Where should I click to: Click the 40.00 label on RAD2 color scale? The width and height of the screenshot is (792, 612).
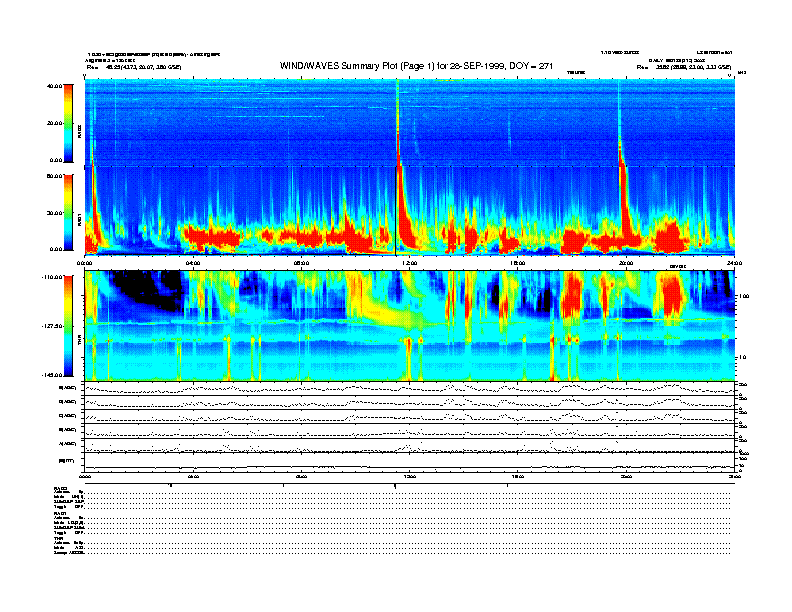(54, 86)
